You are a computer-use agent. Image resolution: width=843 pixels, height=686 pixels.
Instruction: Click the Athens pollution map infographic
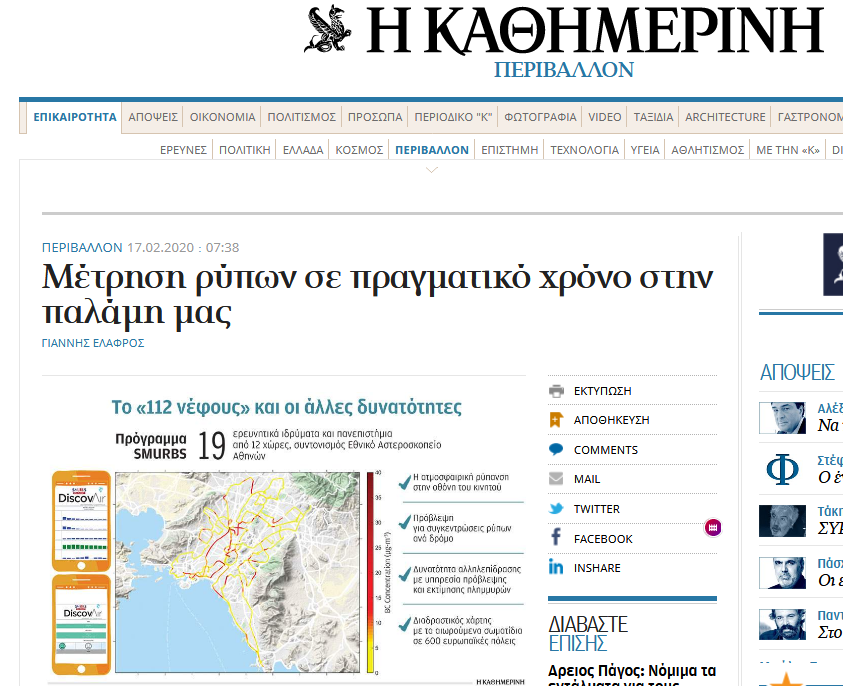(x=238, y=572)
